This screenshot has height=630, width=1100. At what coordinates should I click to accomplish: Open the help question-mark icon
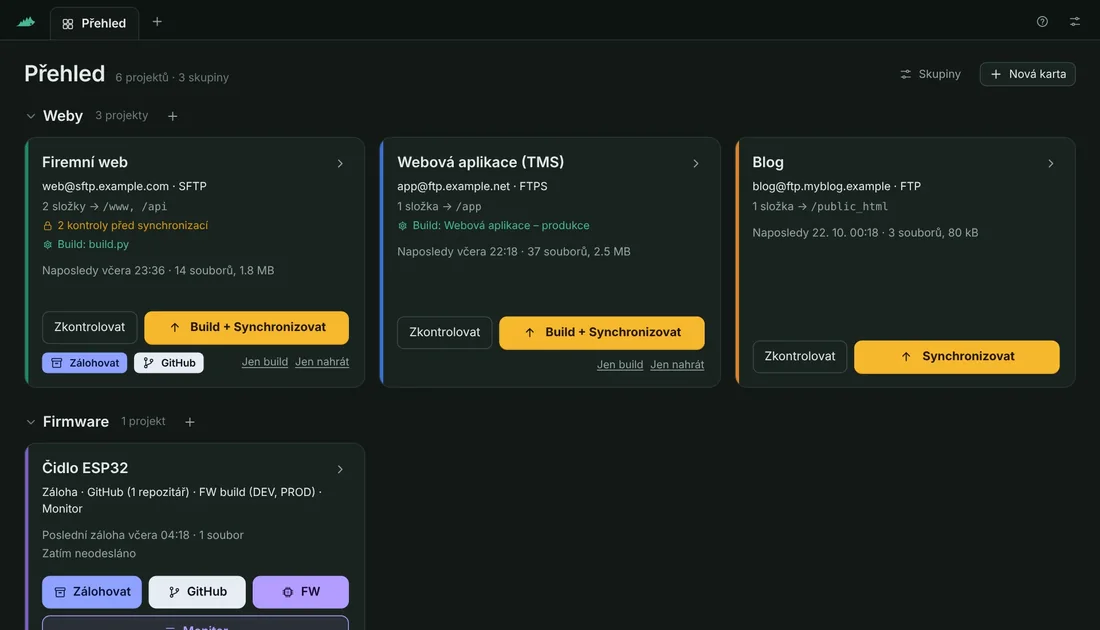[x=1042, y=22]
